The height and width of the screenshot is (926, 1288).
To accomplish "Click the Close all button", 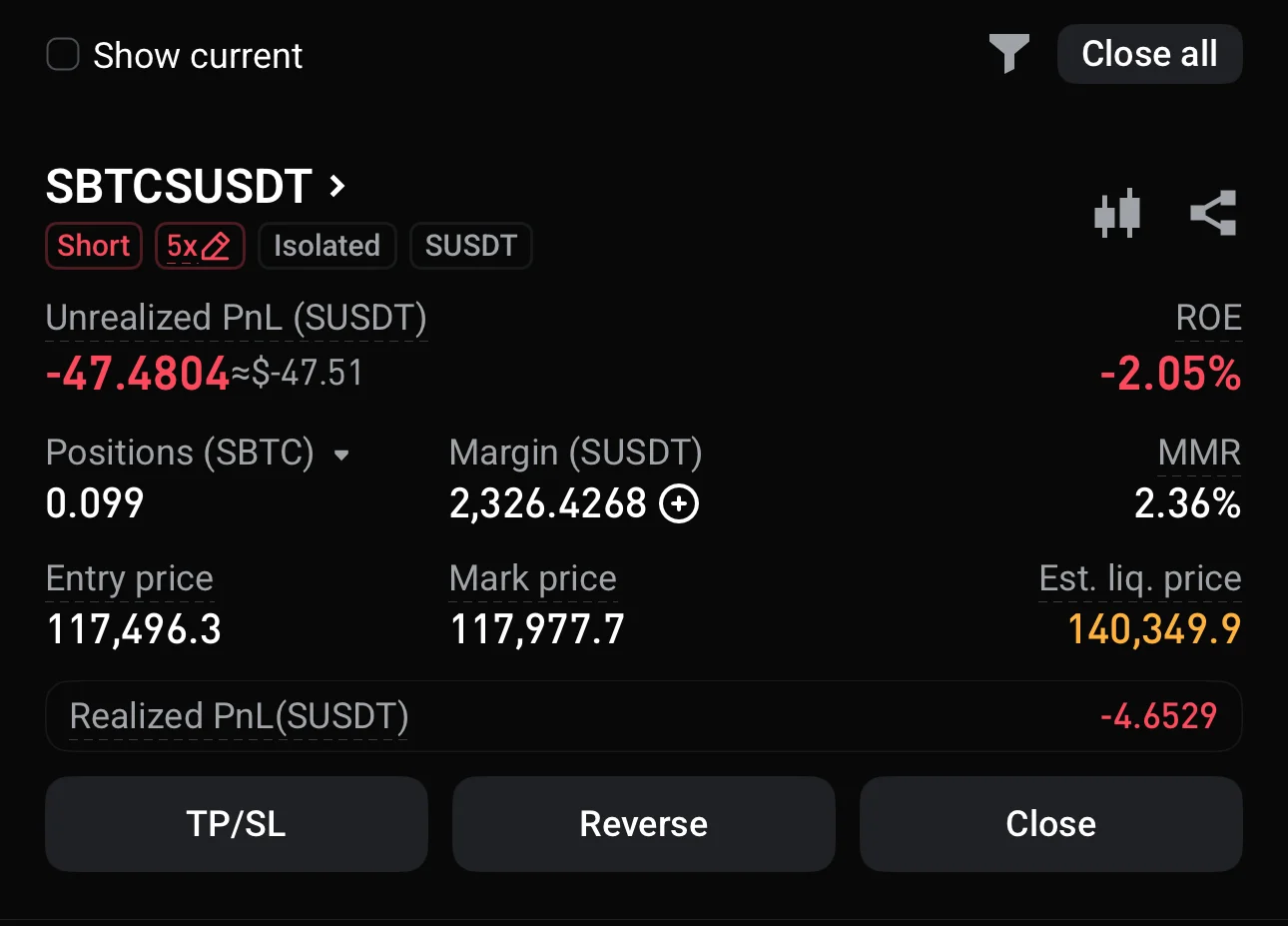I will (1149, 54).
